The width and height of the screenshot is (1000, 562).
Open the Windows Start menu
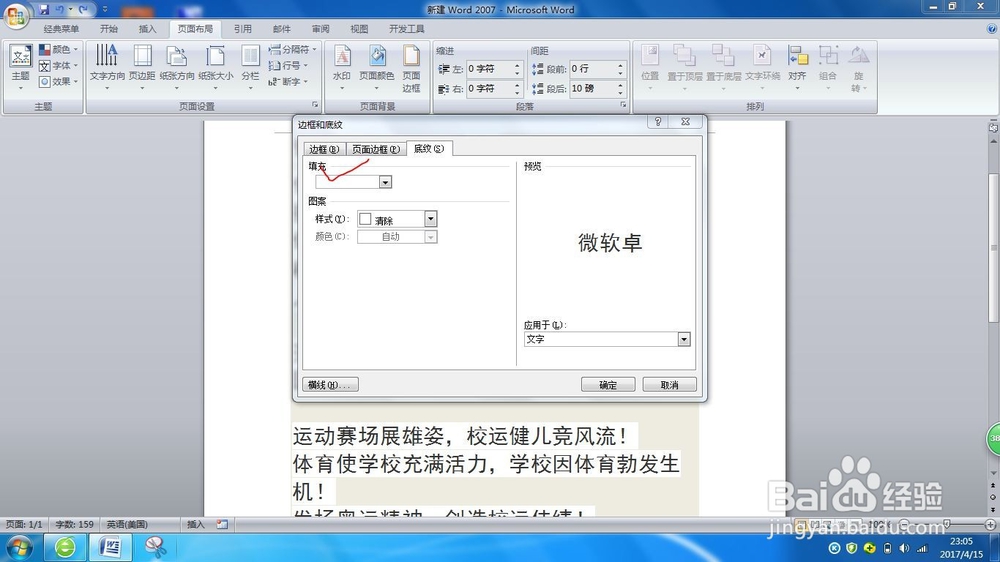(x=19, y=547)
